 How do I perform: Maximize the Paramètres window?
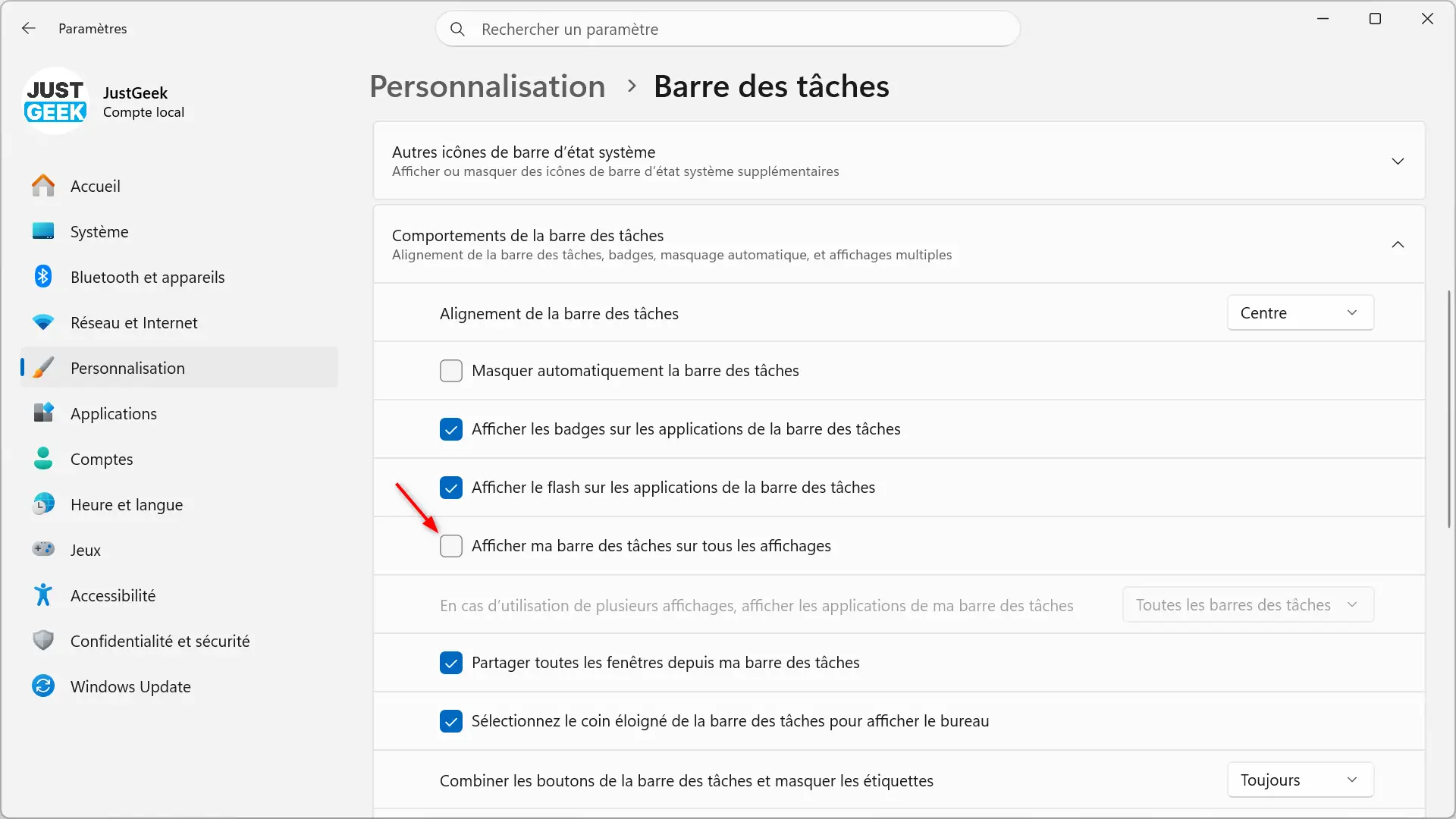tap(1375, 18)
